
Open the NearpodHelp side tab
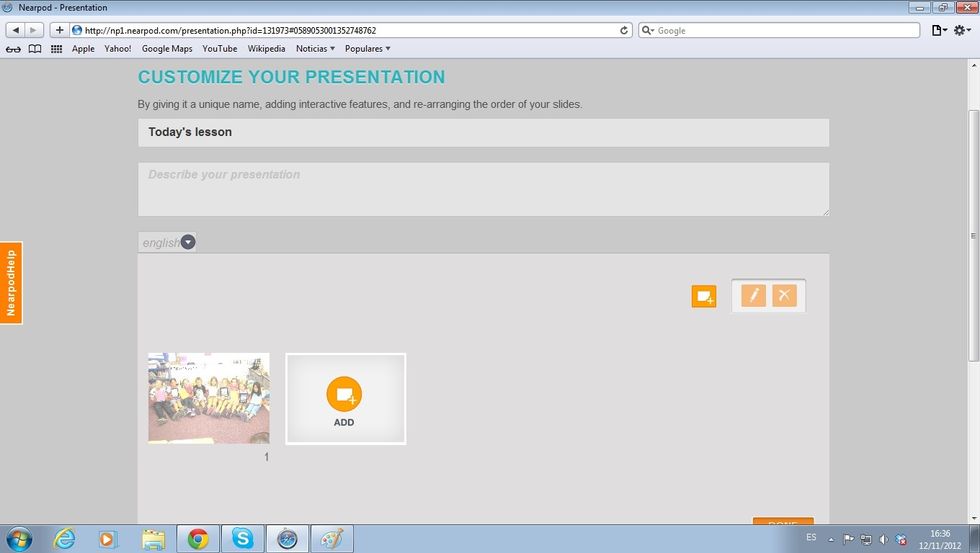pos(11,282)
